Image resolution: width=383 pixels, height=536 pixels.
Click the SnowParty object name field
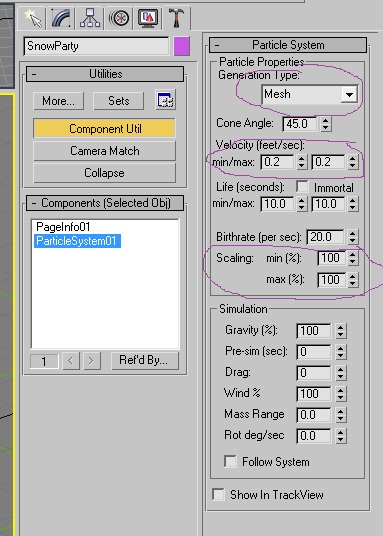[x=96, y=46]
